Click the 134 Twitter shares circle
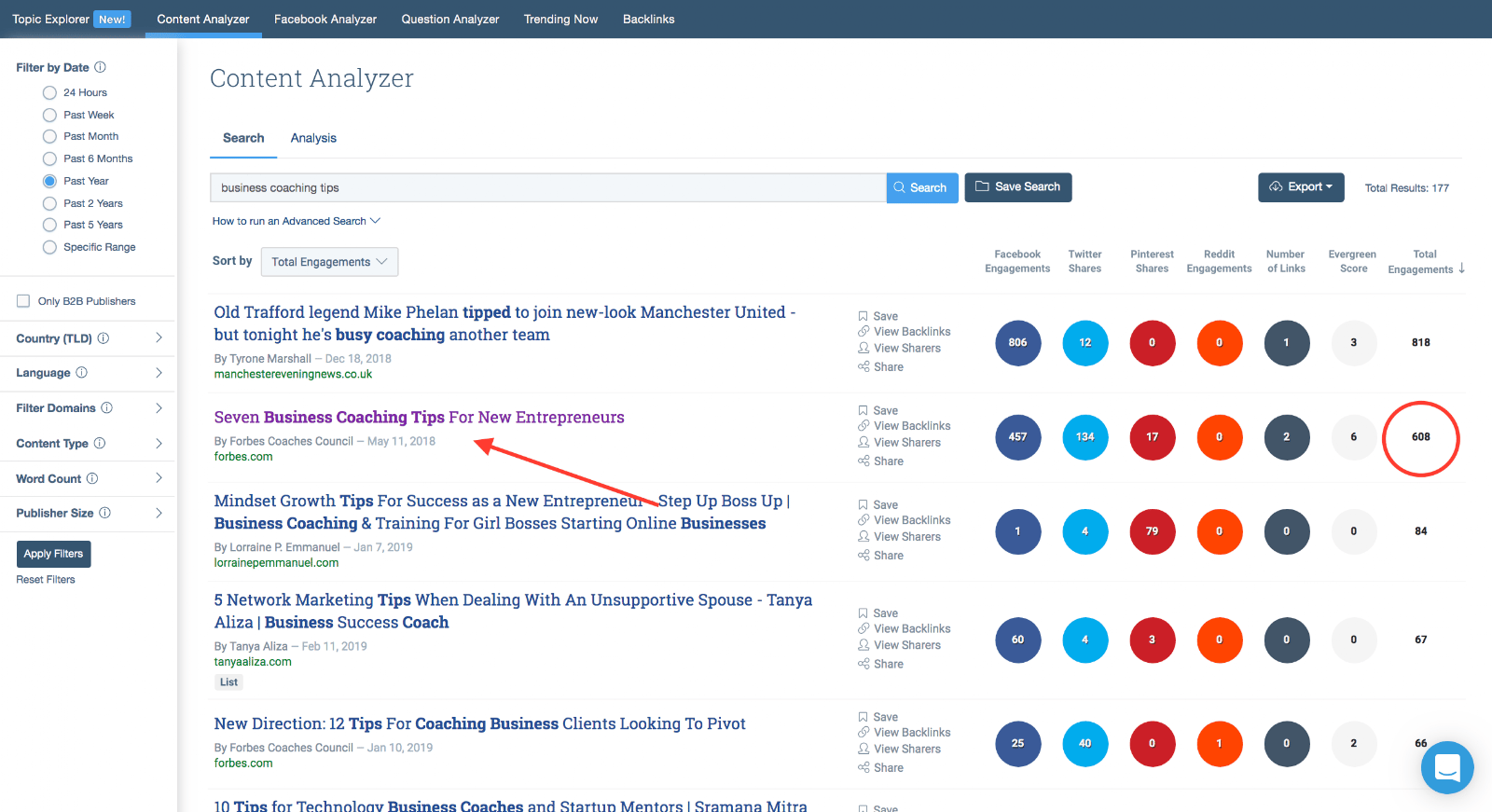 point(1085,437)
